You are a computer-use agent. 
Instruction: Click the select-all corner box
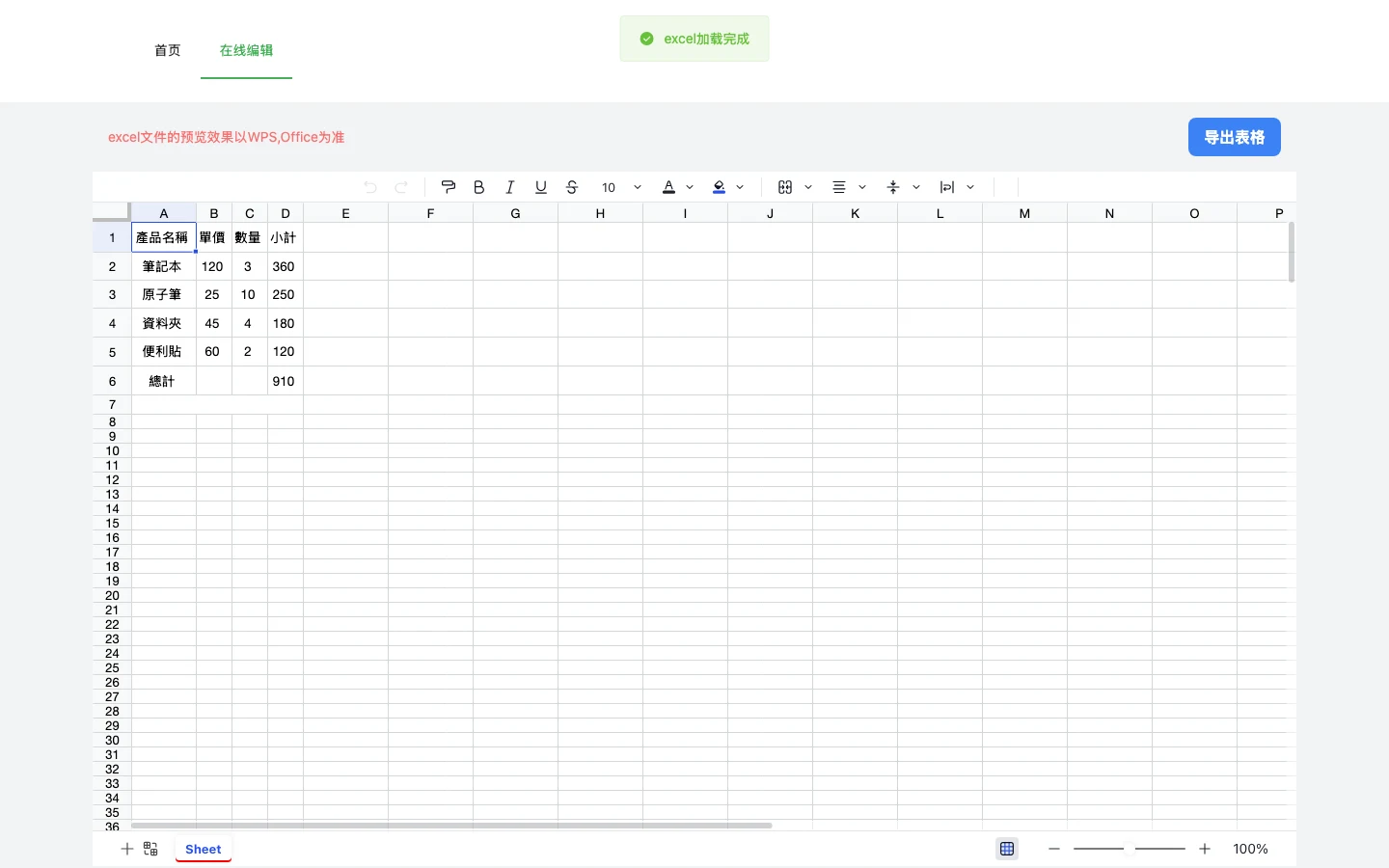pyautogui.click(x=112, y=212)
